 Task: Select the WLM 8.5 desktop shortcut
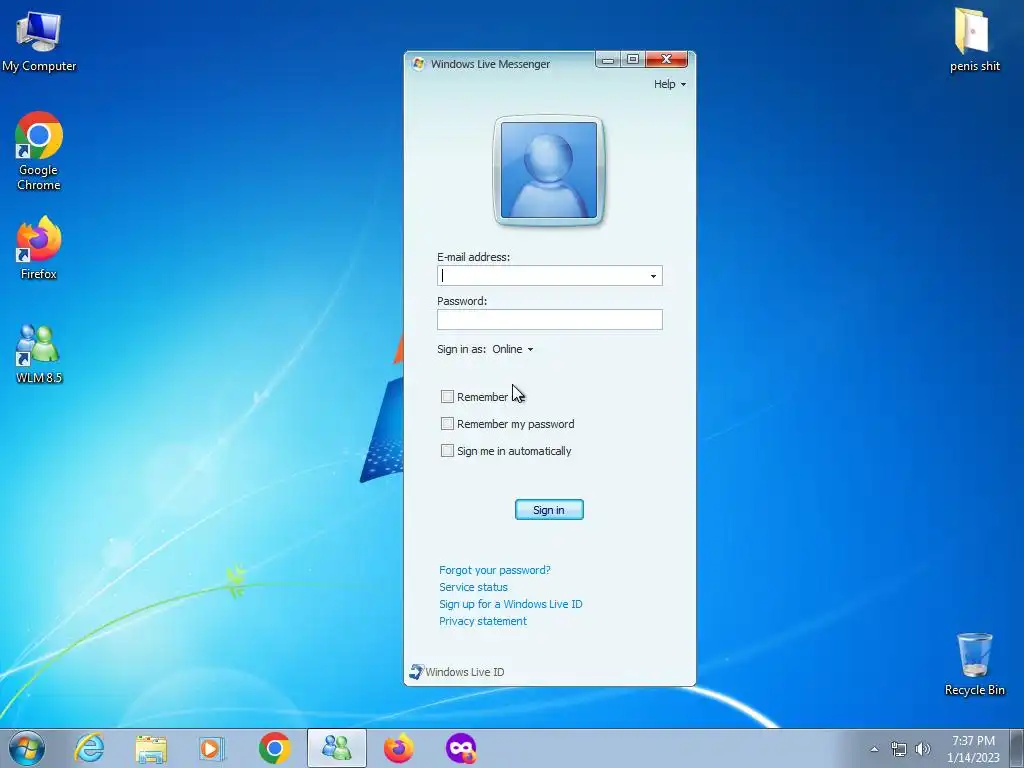[x=39, y=353]
